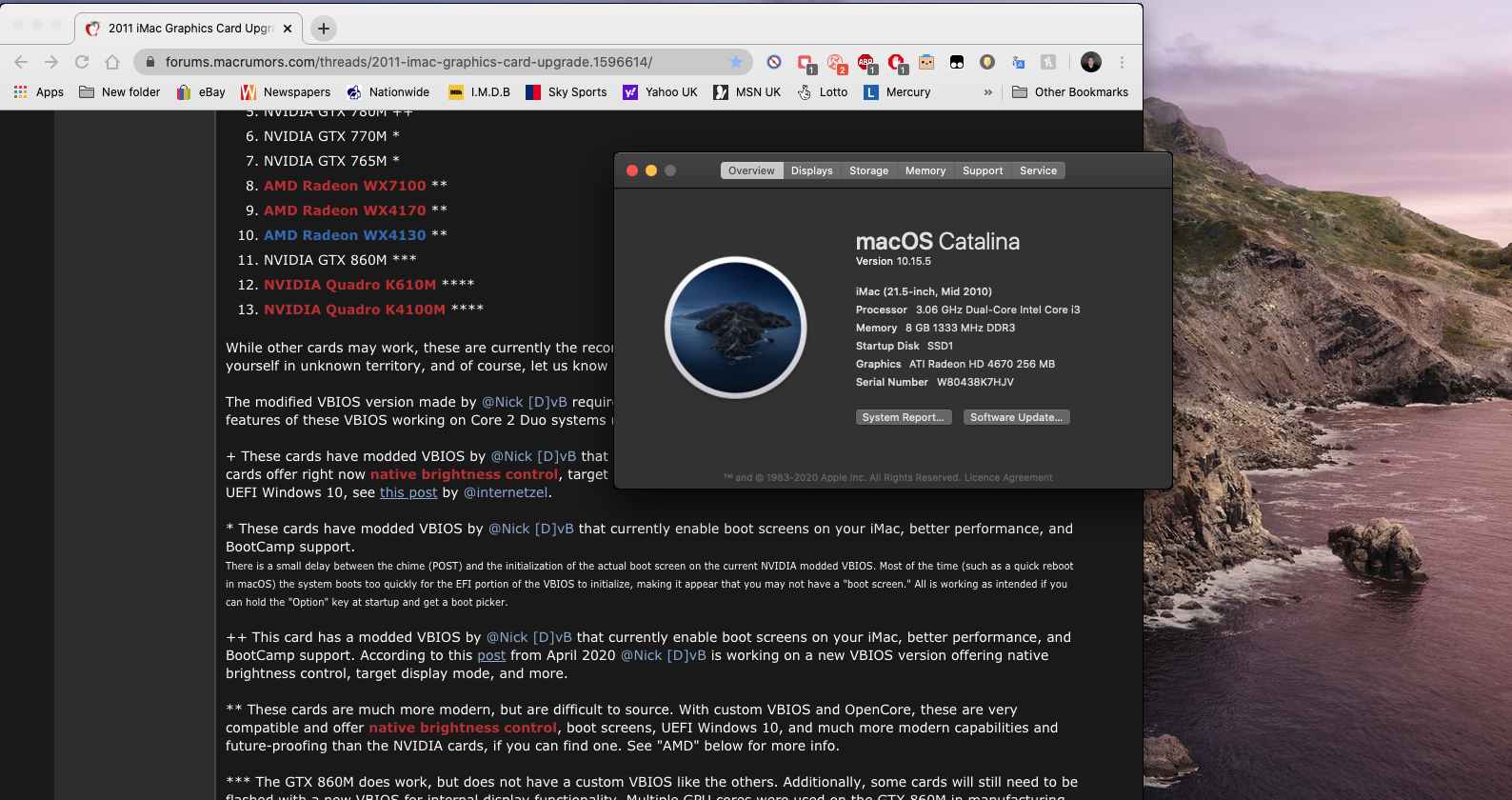Open the MSN UK bookmark

click(747, 92)
